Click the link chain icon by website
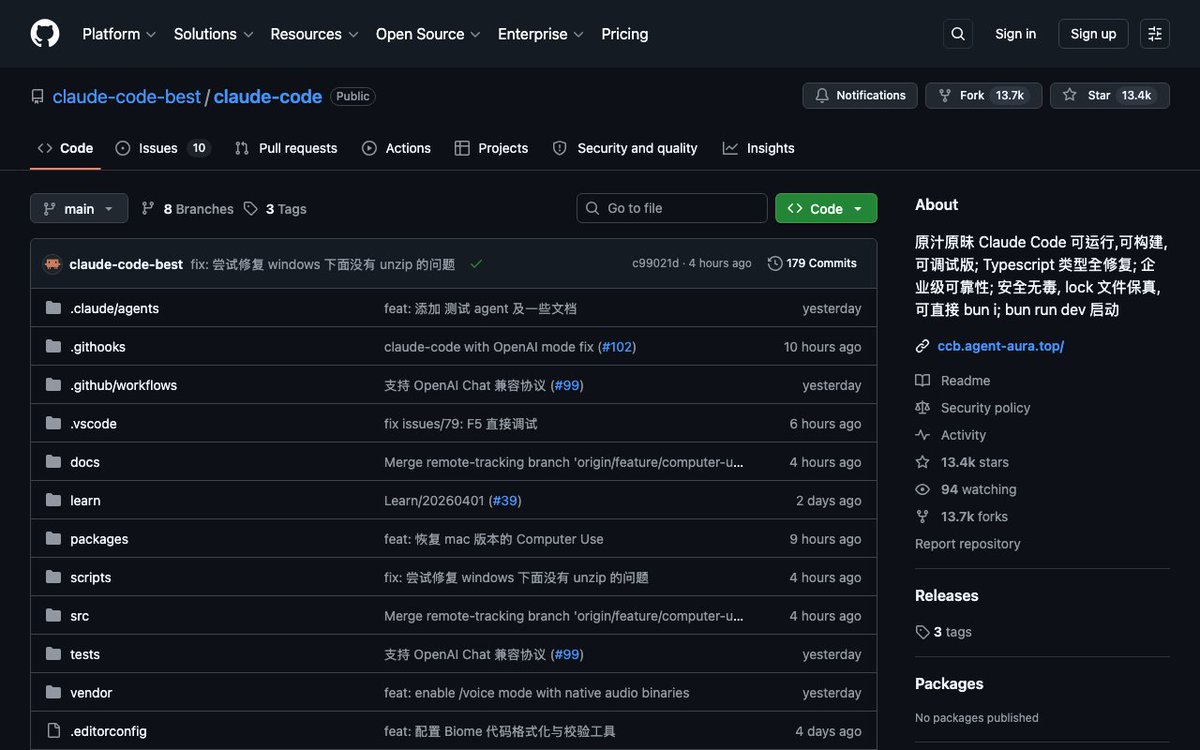 pos(922,346)
